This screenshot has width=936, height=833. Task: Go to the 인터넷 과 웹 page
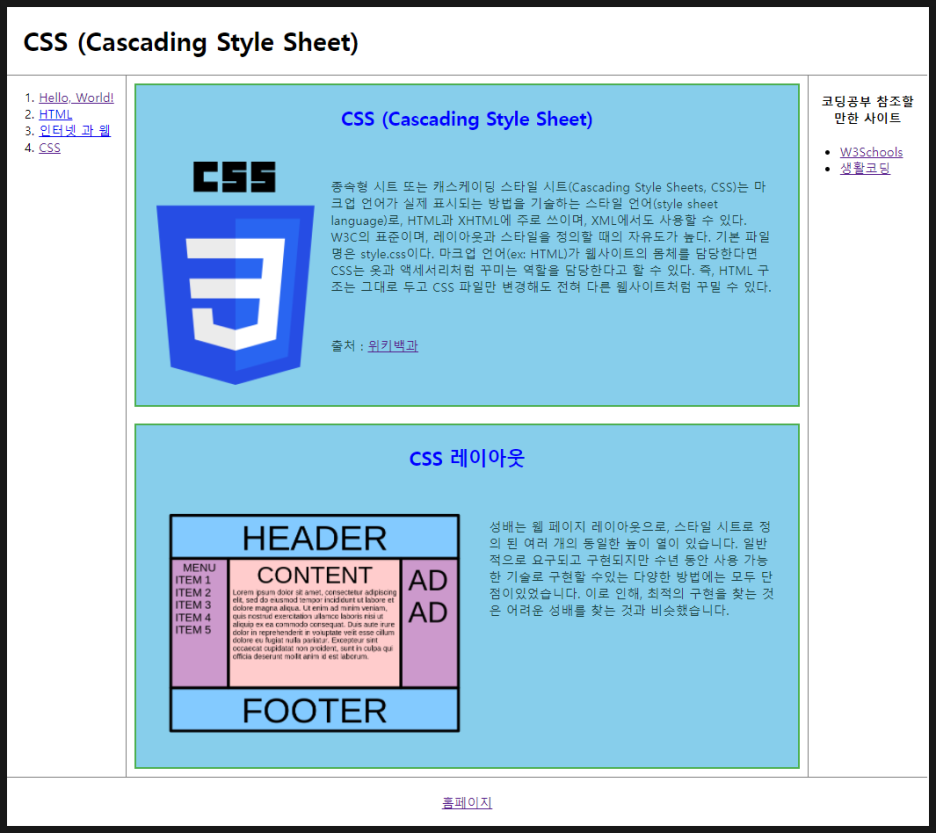tap(75, 131)
